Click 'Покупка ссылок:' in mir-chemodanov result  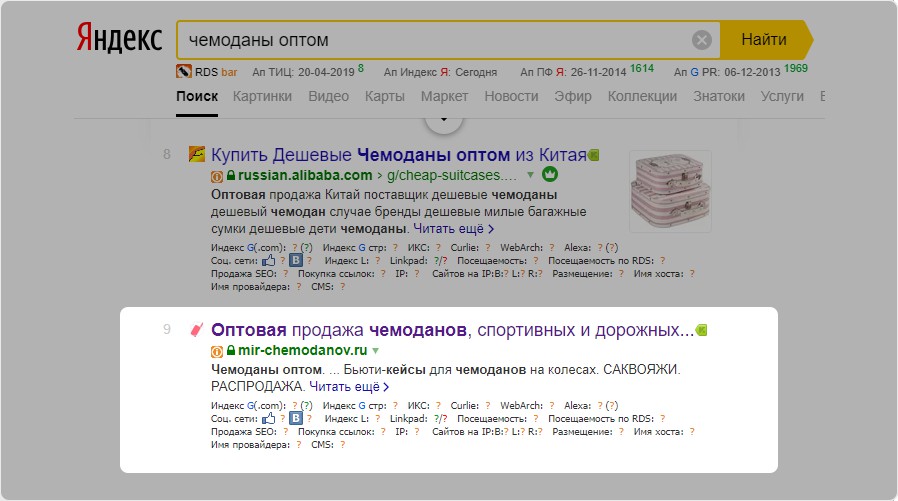(336, 432)
